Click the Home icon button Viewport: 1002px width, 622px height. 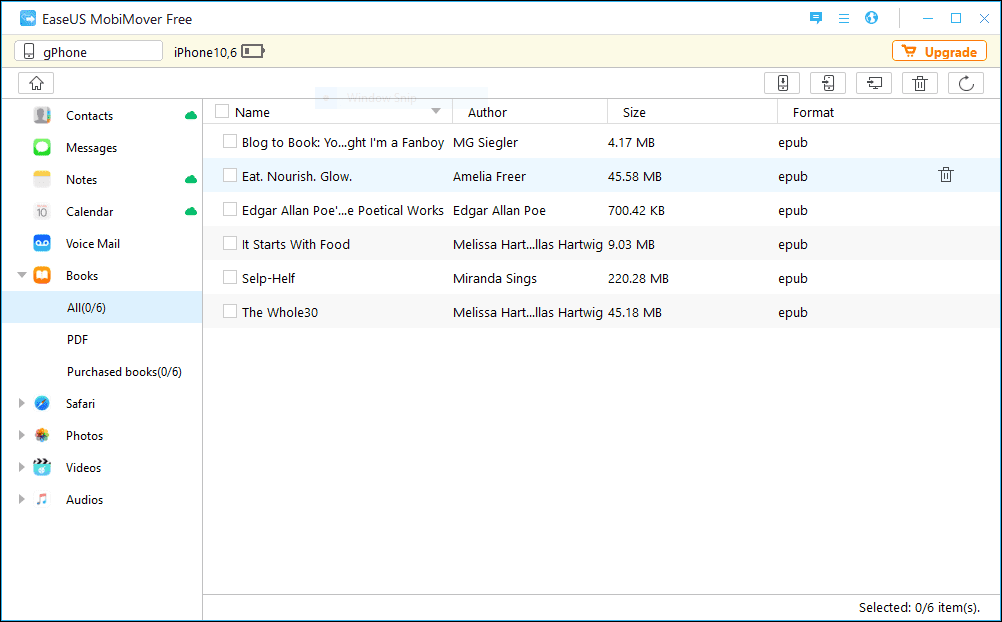[x=36, y=84]
